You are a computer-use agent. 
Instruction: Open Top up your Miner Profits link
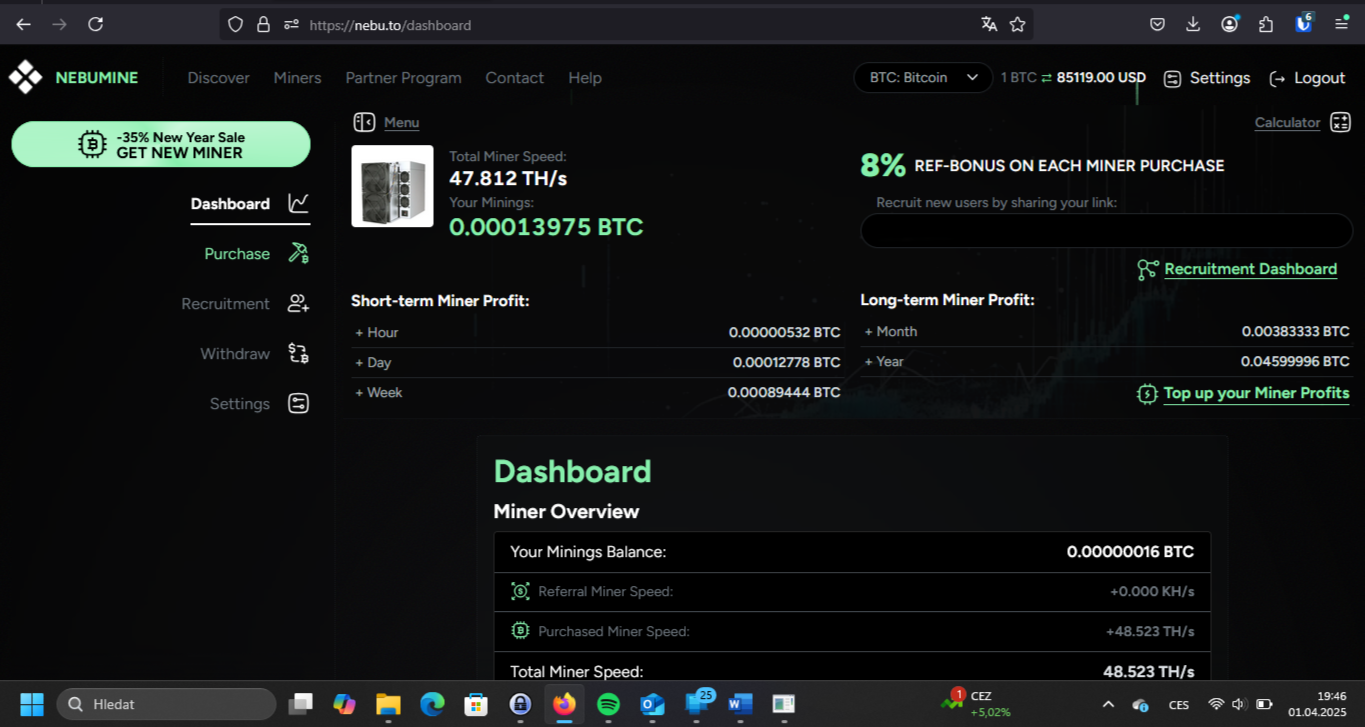click(x=1256, y=393)
